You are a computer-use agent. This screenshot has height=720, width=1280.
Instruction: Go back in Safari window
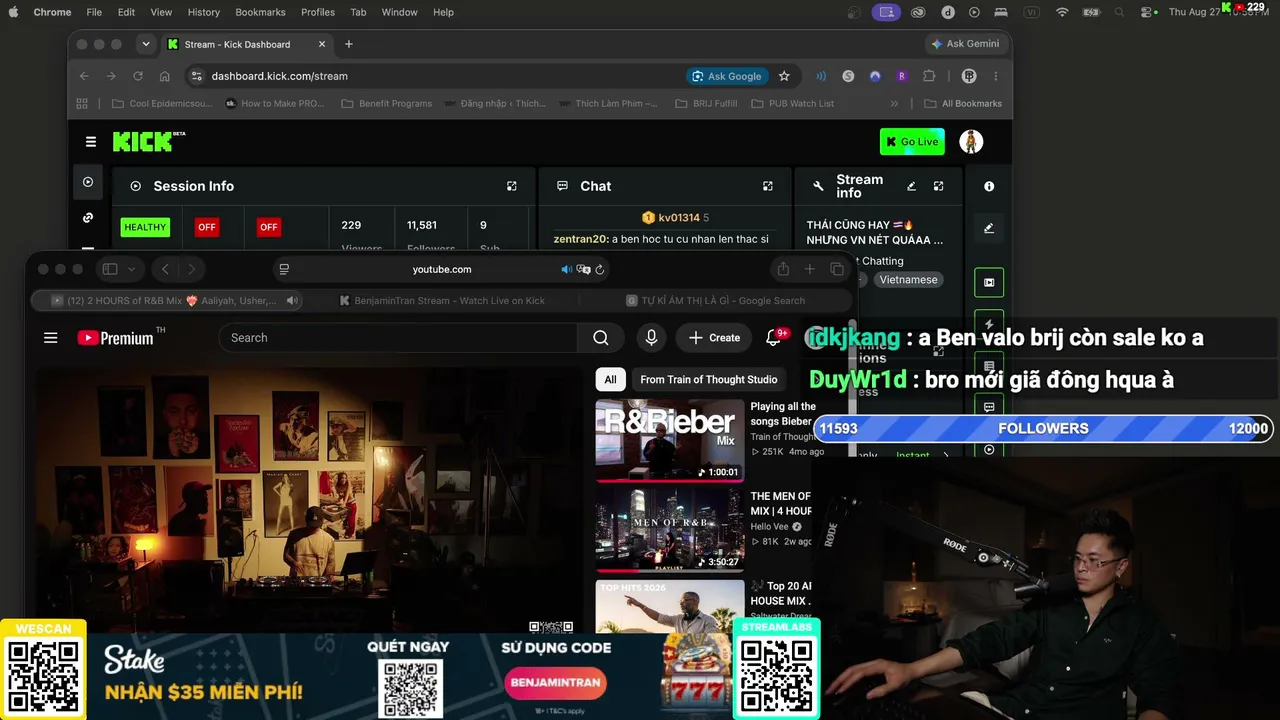click(x=165, y=269)
